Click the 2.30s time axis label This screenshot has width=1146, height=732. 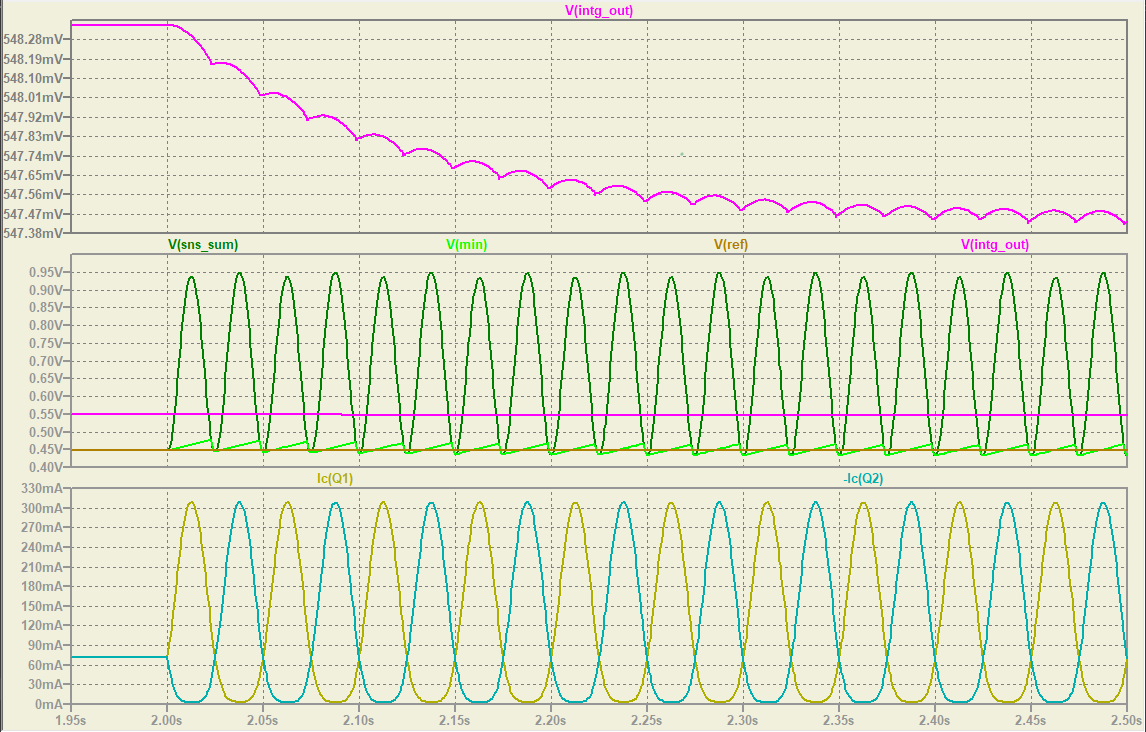(x=743, y=720)
